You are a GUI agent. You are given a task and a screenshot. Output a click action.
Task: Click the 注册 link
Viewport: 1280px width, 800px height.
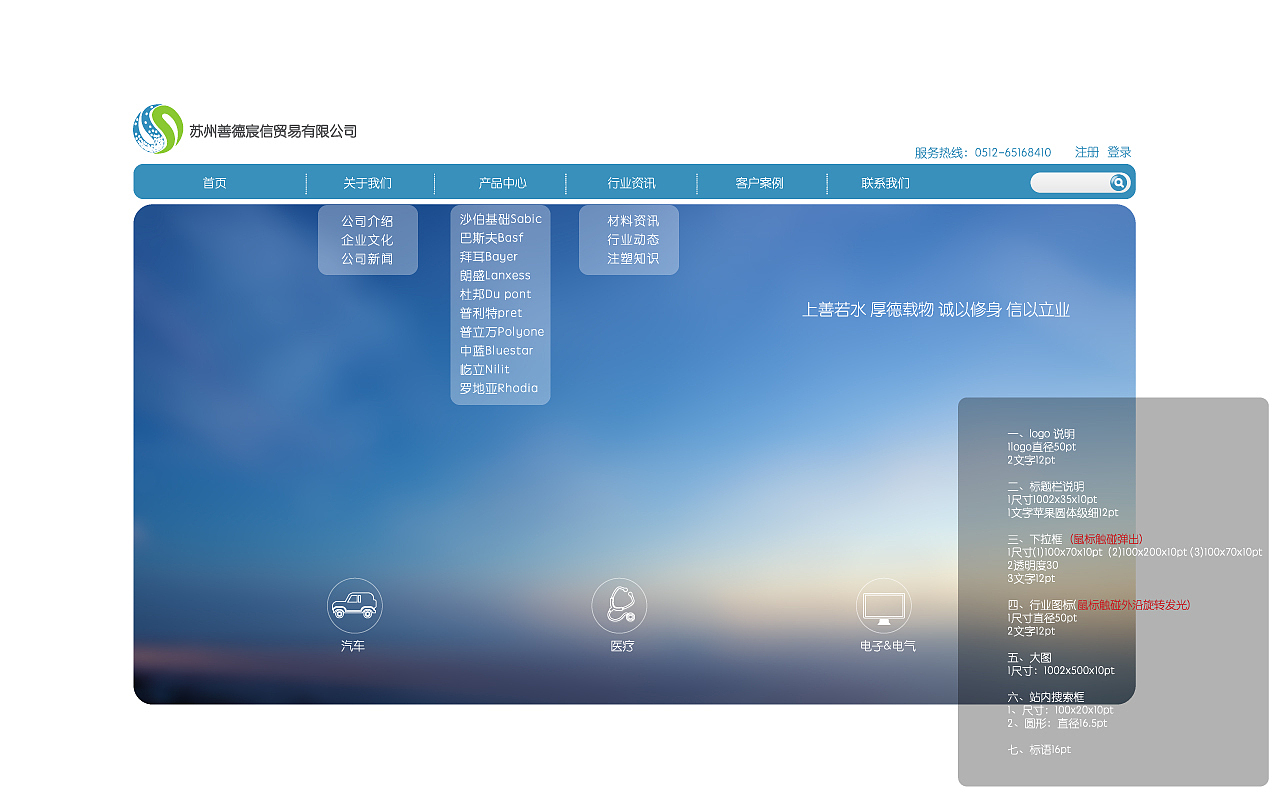coord(1087,152)
